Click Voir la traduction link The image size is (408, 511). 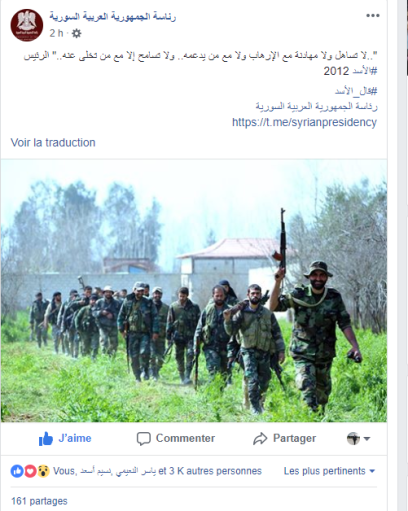(x=53, y=143)
